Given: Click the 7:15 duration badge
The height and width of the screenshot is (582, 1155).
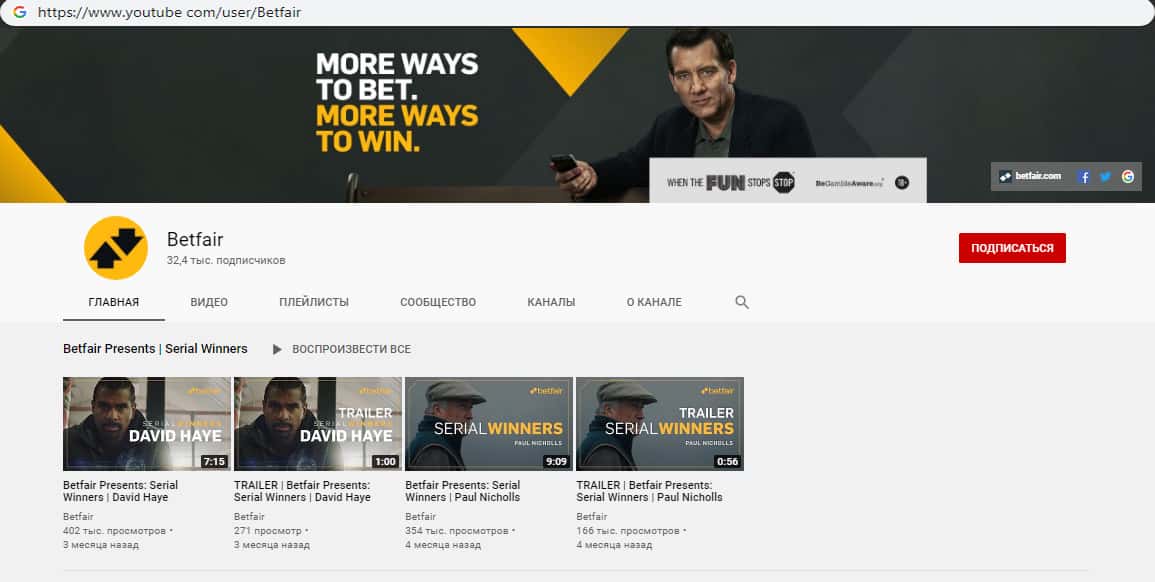Looking at the screenshot, I should [x=214, y=462].
